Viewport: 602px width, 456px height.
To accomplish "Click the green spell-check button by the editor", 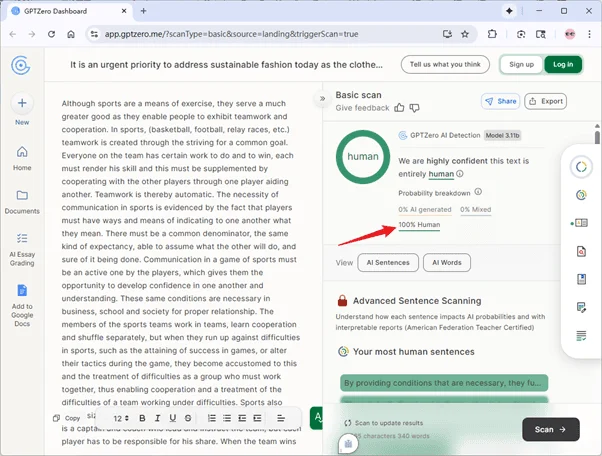I will point(317,418).
